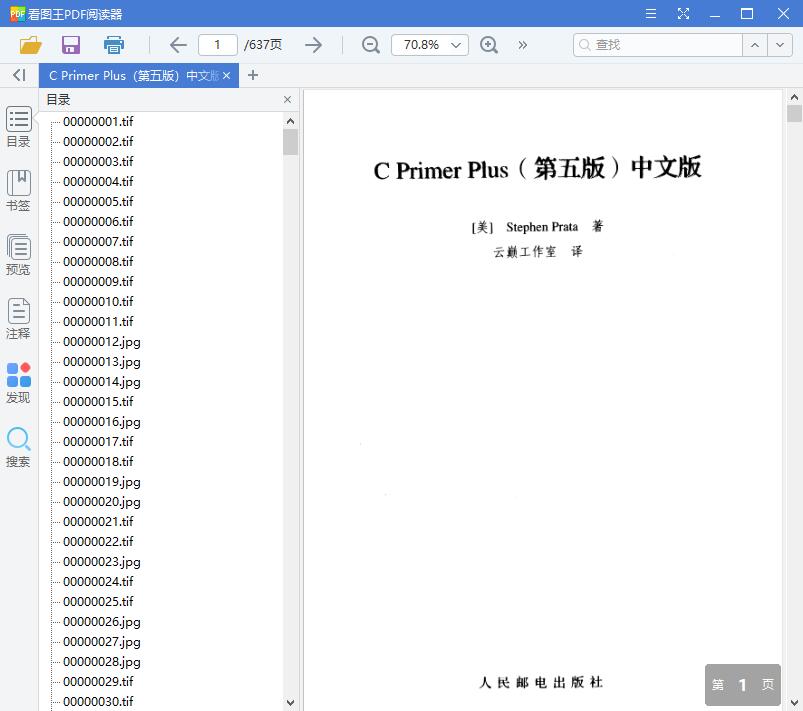Image resolution: width=803 pixels, height=711 pixels.
Task: Click the page number input field
Action: [x=218, y=45]
